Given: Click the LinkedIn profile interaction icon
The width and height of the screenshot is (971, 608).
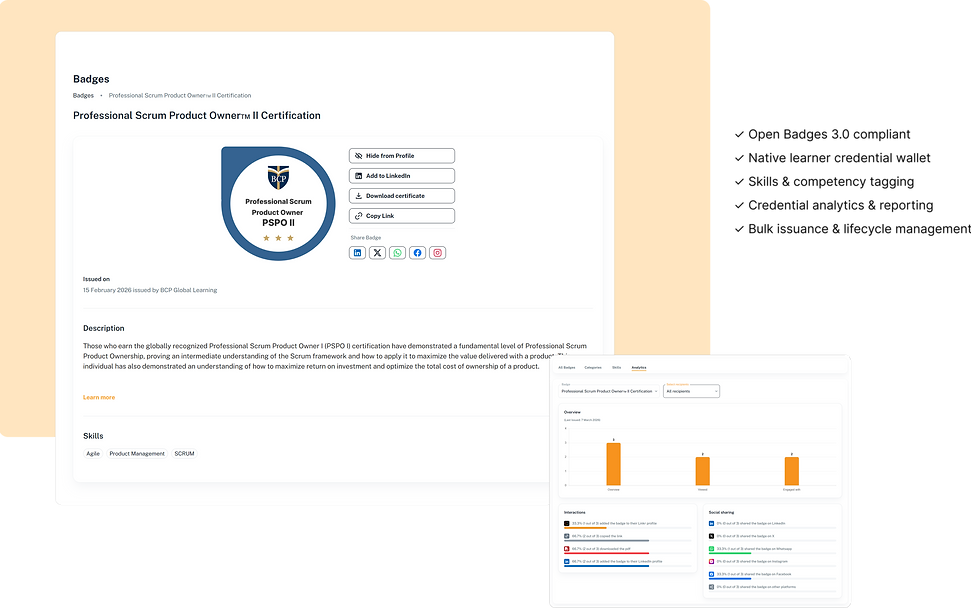Looking at the screenshot, I should coord(567,562).
